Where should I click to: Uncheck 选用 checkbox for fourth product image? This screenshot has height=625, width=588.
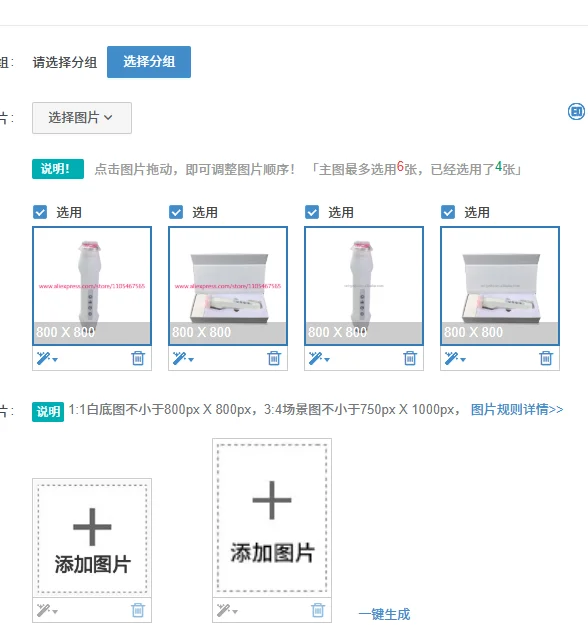point(448,212)
